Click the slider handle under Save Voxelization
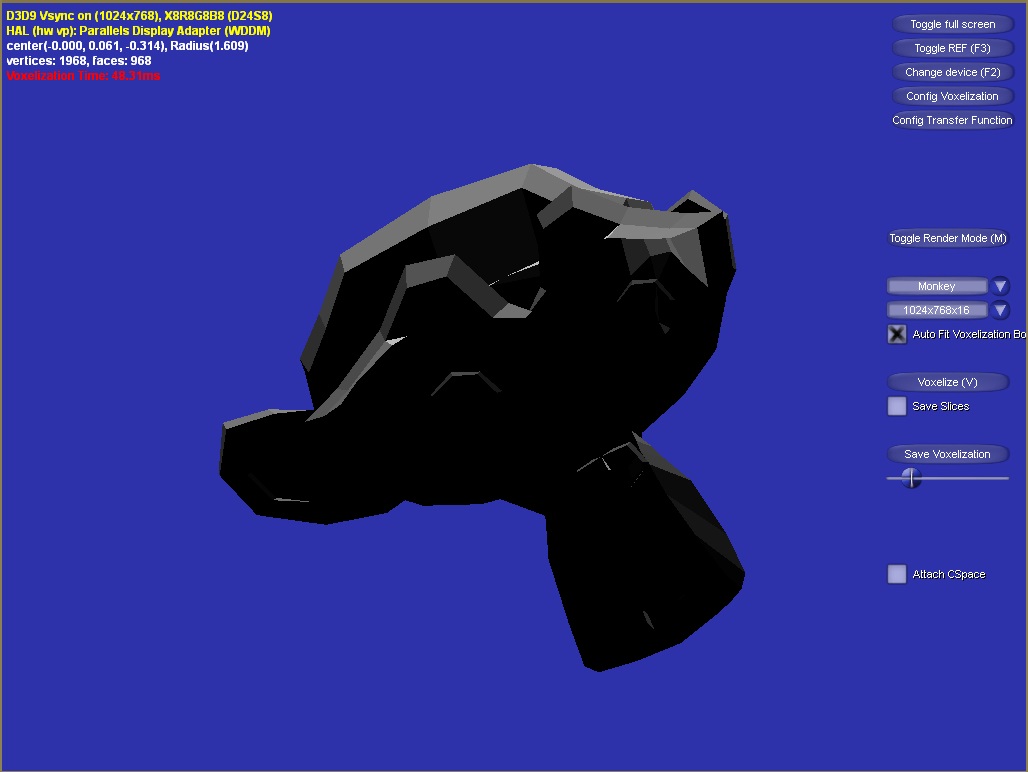 tap(911, 478)
